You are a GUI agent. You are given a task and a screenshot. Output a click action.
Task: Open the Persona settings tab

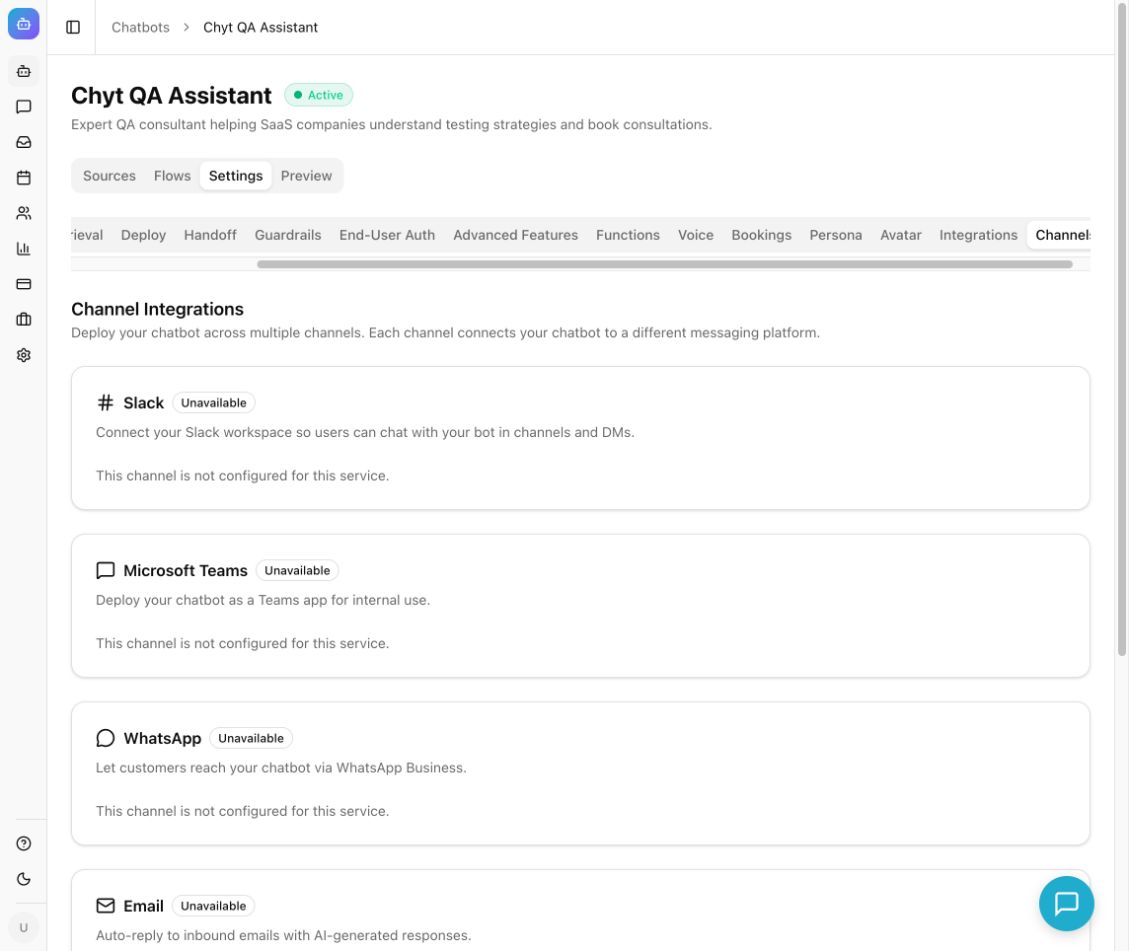coord(835,235)
